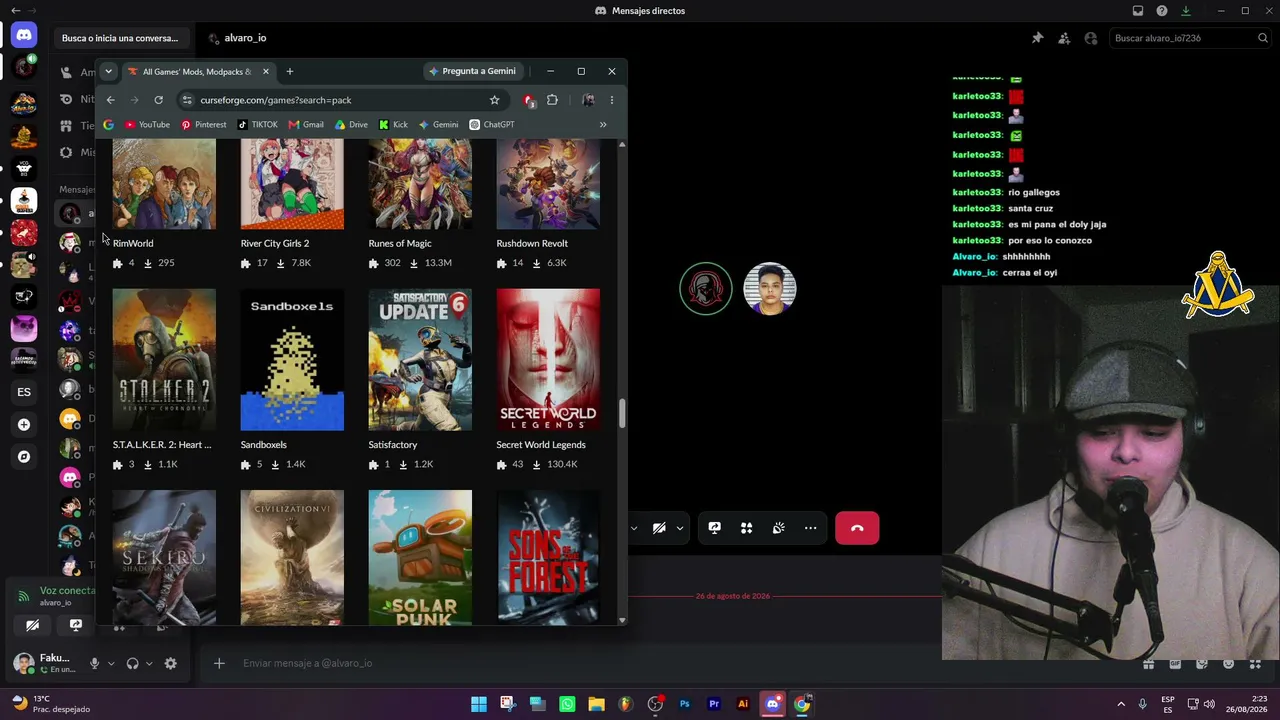Click the CurseForge page scrollbar thumb

click(621, 414)
